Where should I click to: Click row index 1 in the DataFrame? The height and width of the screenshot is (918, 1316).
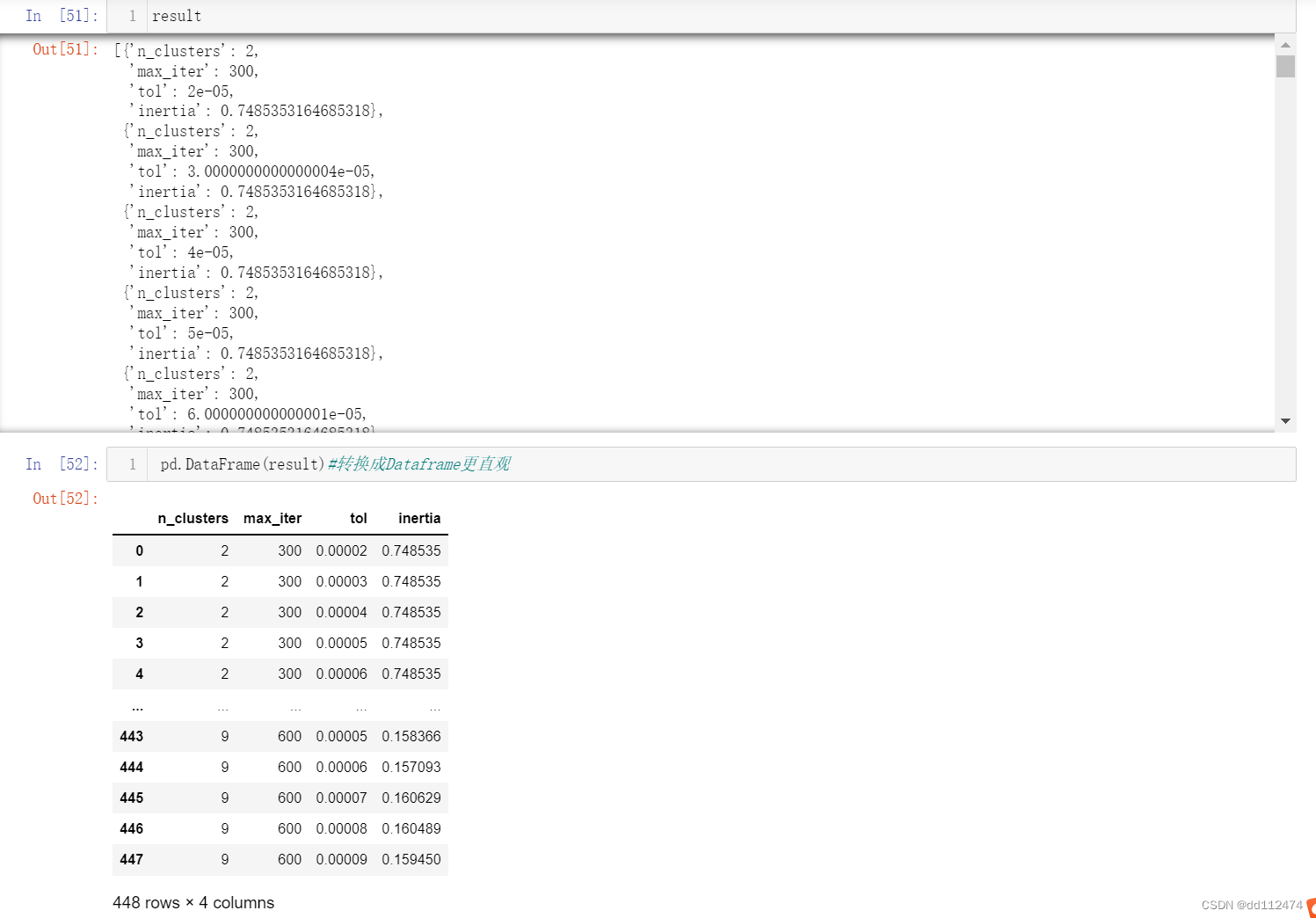click(x=139, y=582)
